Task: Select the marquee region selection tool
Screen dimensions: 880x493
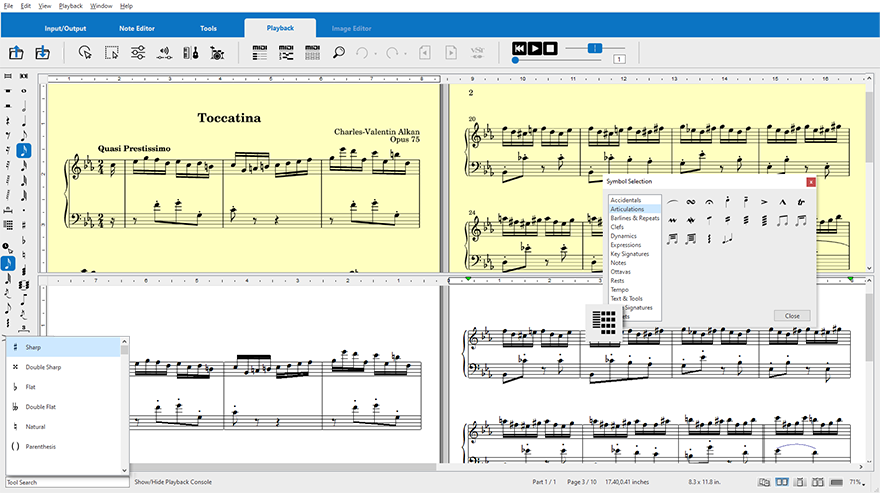Action: click(x=112, y=53)
